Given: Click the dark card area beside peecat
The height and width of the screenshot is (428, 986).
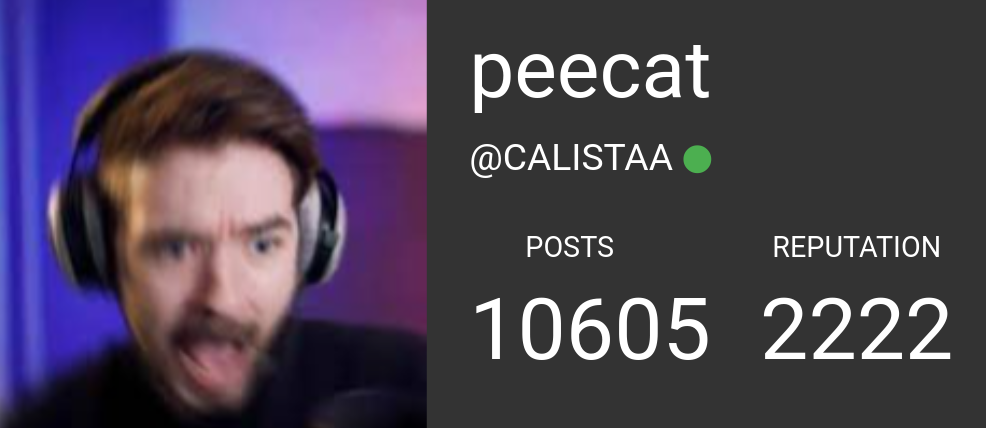Looking at the screenshot, I should pyautogui.click(x=849, y=75).
